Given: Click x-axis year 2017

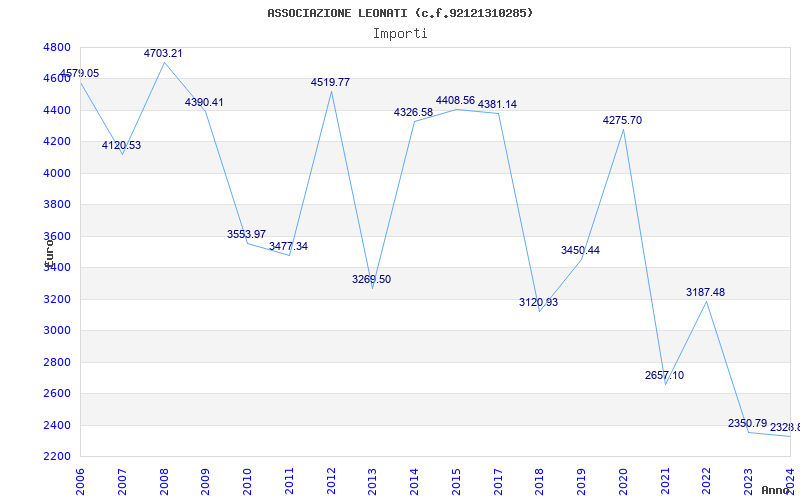Looking at the screenshot, I should [x=498, y=482].
